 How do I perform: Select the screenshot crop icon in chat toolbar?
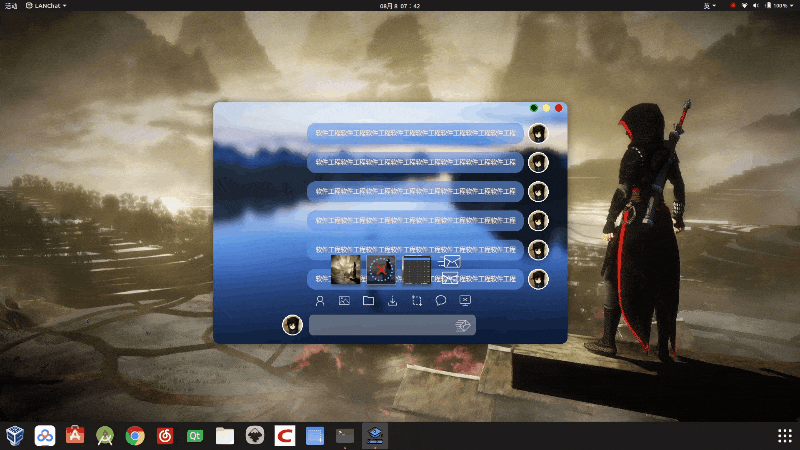417,301
